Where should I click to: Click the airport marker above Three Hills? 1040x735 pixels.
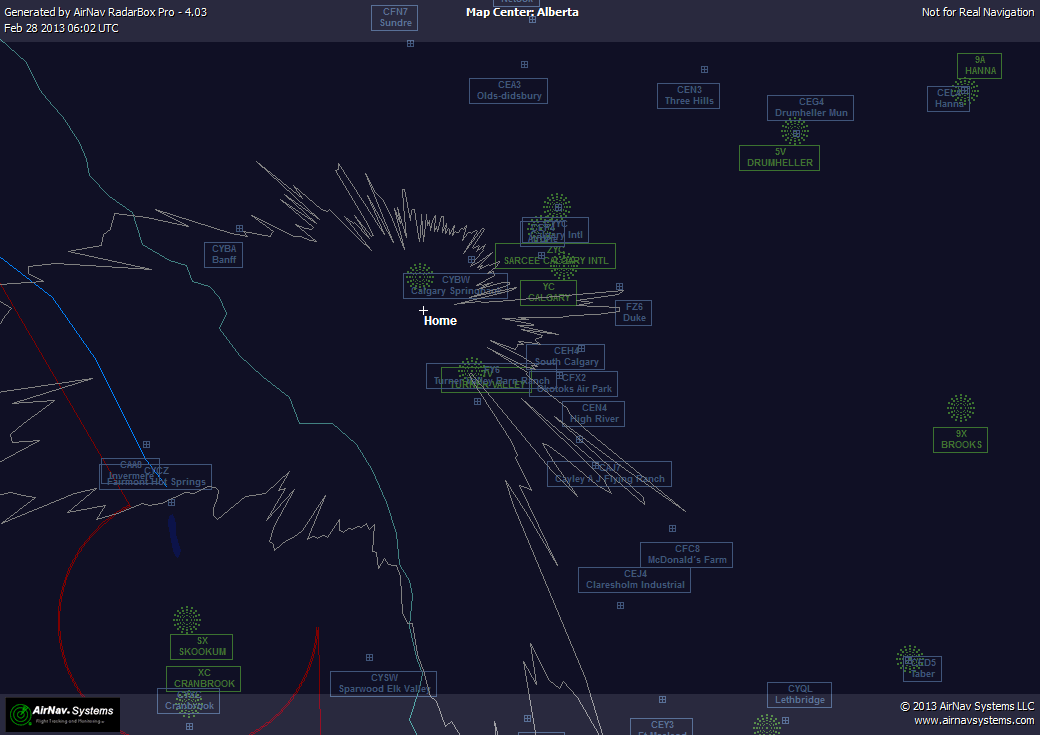click(704, 70)
